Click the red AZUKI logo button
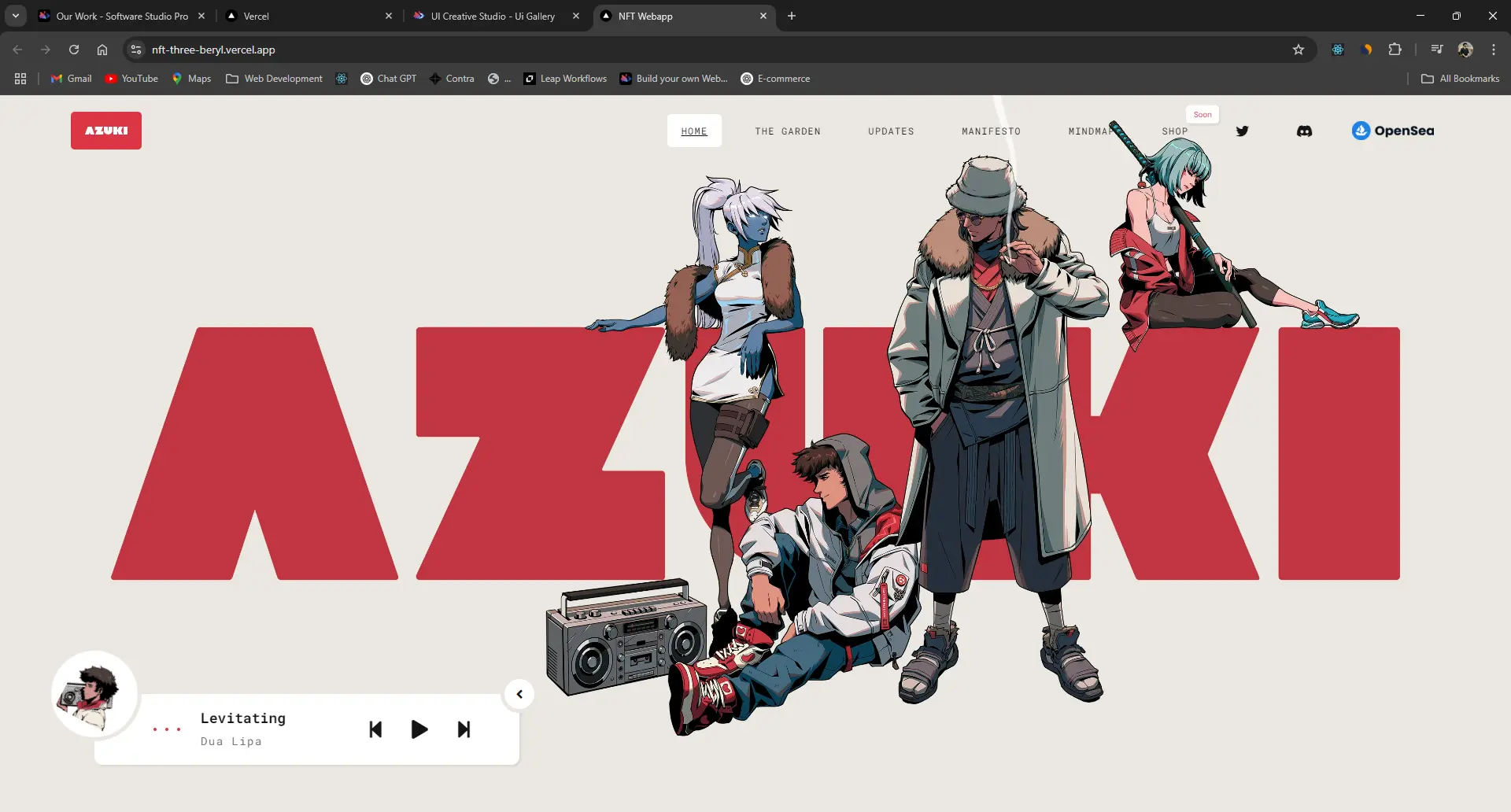 [x=106, y=131]
